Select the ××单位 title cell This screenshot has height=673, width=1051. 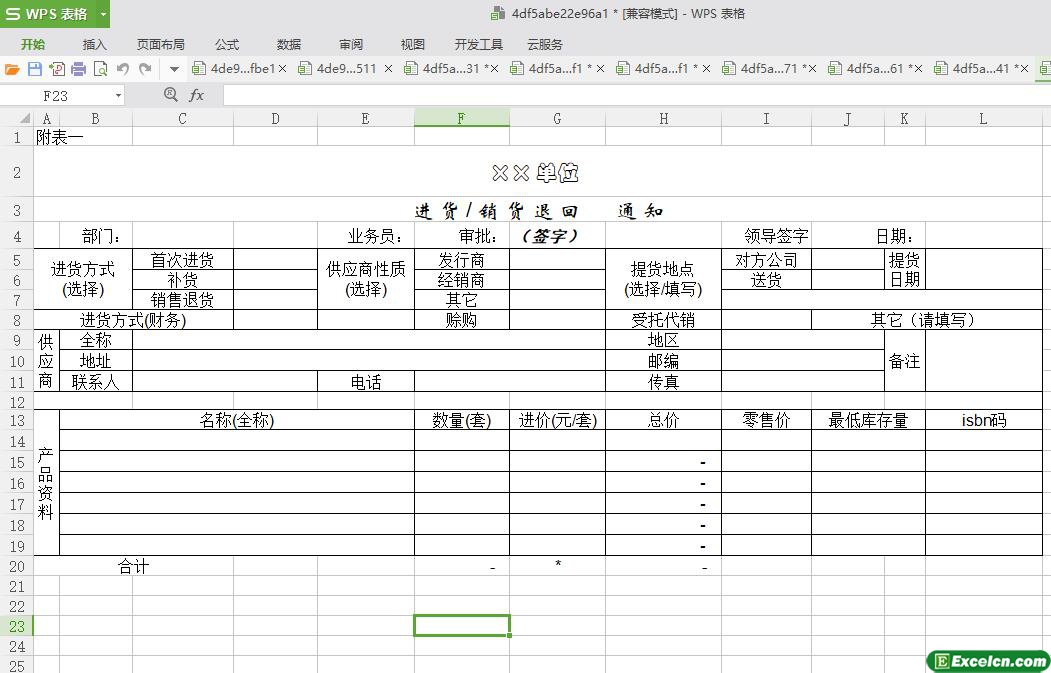[538, 172]
